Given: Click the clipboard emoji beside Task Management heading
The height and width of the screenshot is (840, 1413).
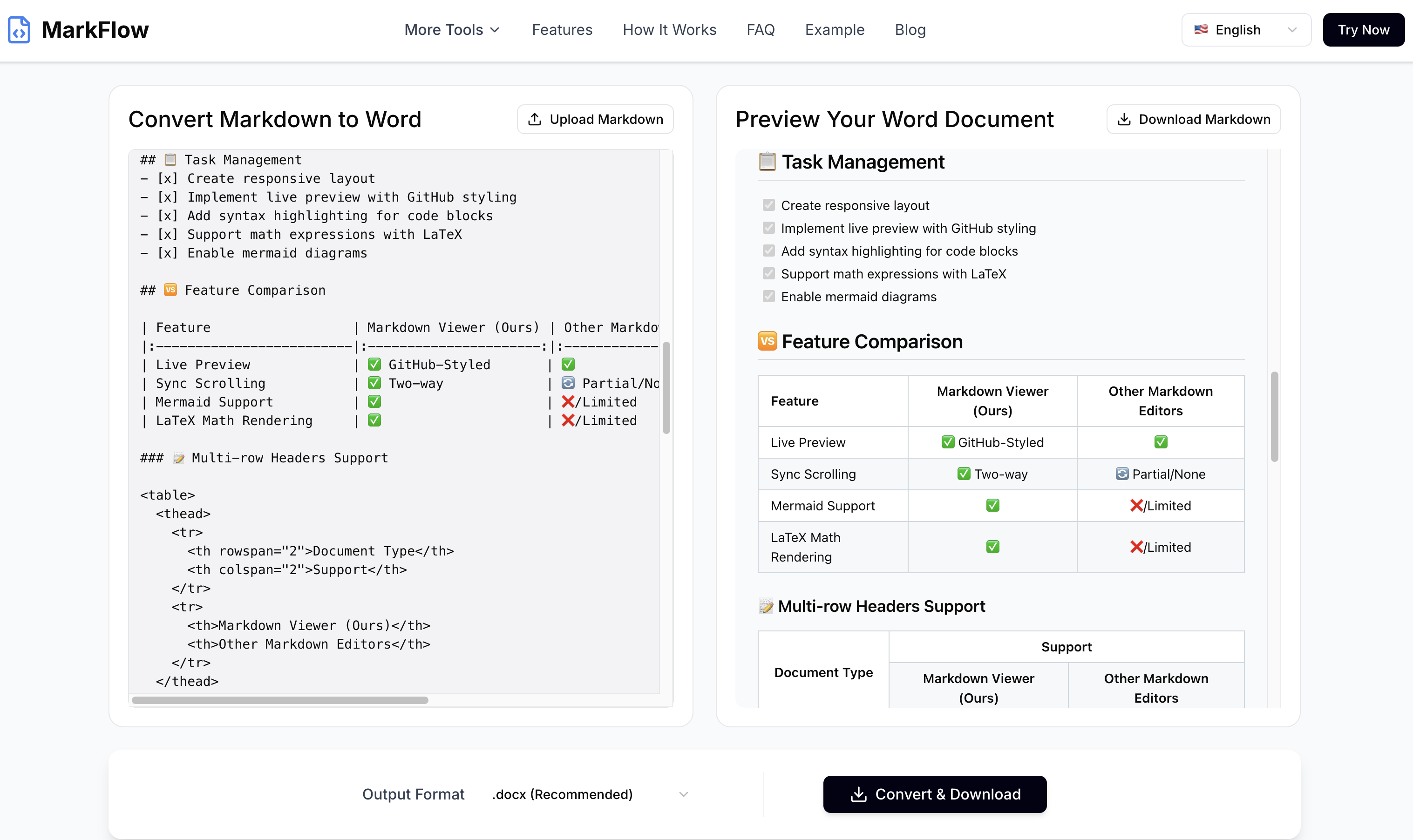Looking at the screenshot, I should [x=767, y=162].
